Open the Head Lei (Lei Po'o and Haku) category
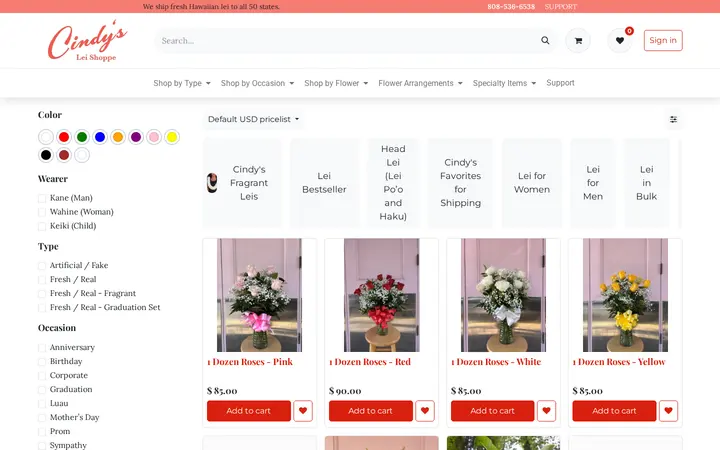 point(393,183)
